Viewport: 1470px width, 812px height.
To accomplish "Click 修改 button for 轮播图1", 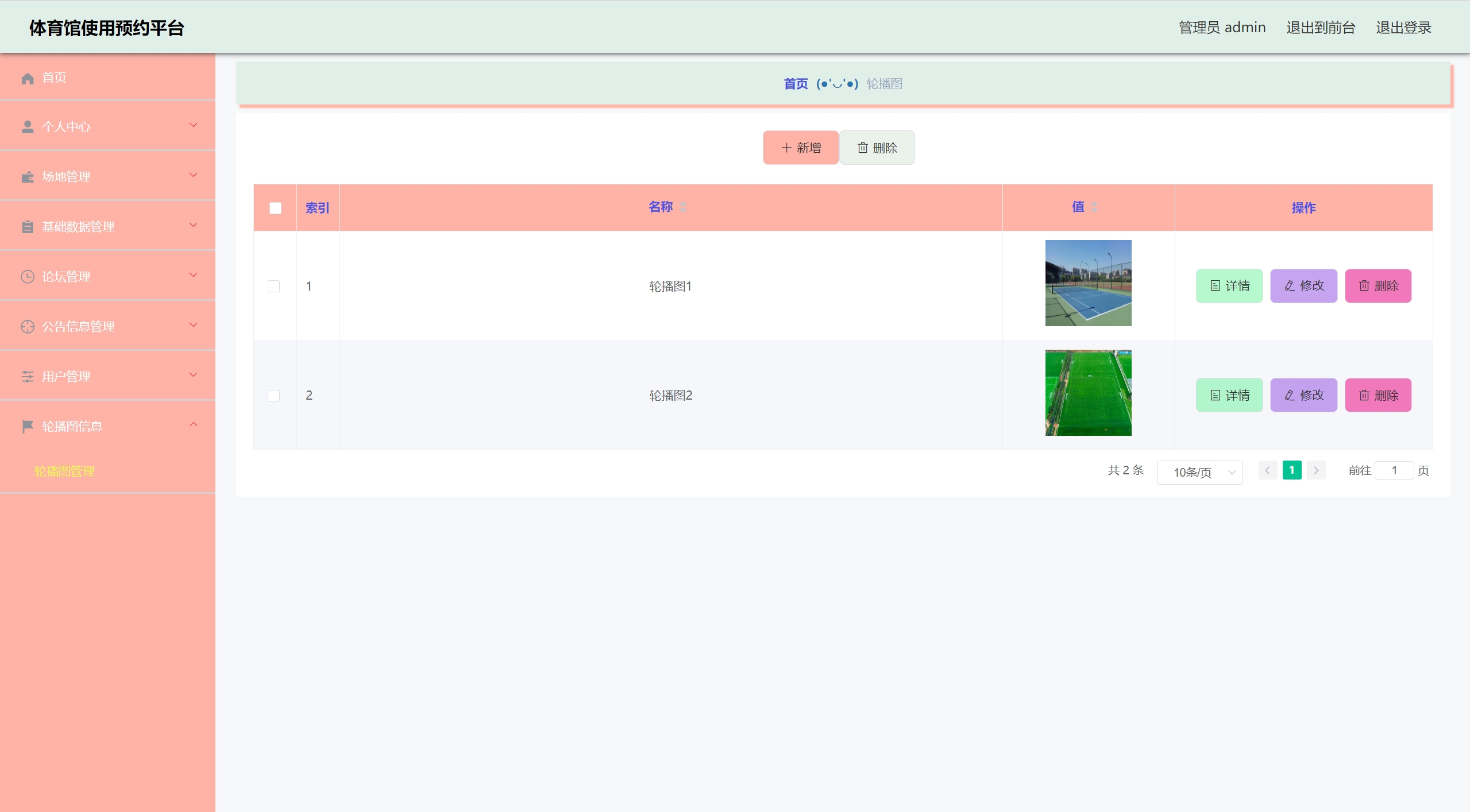I will point(1303,286).
